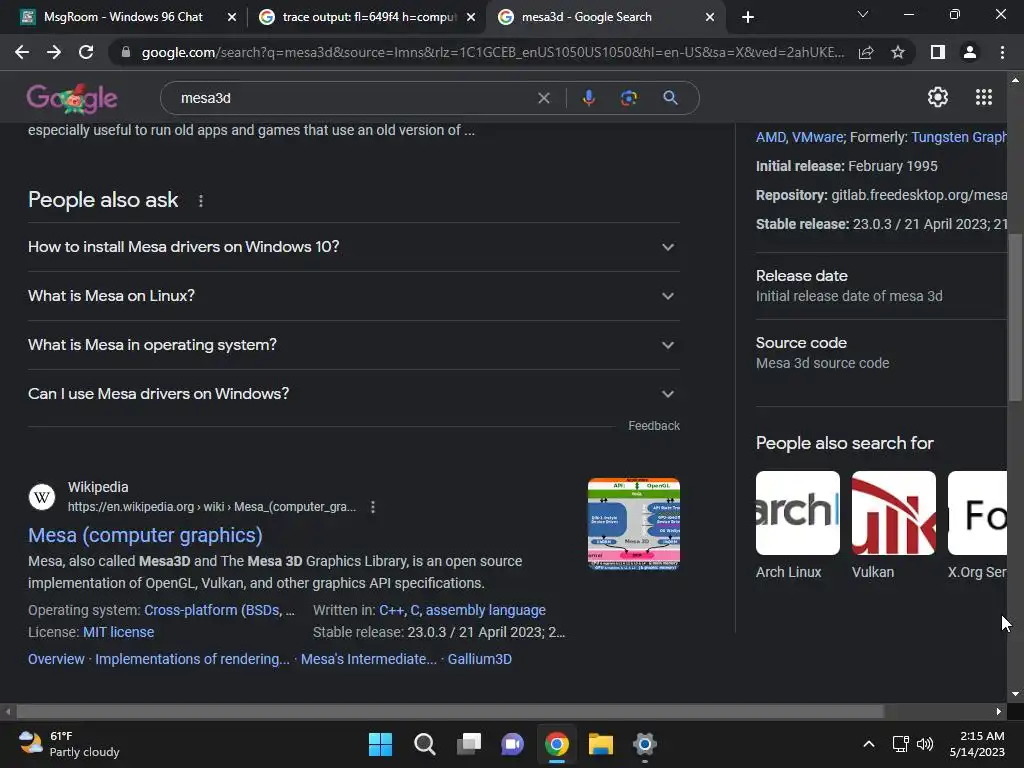Open Implementations of rendering sitelink
Screen dimensions: 1024x768
tap(192, 660)
